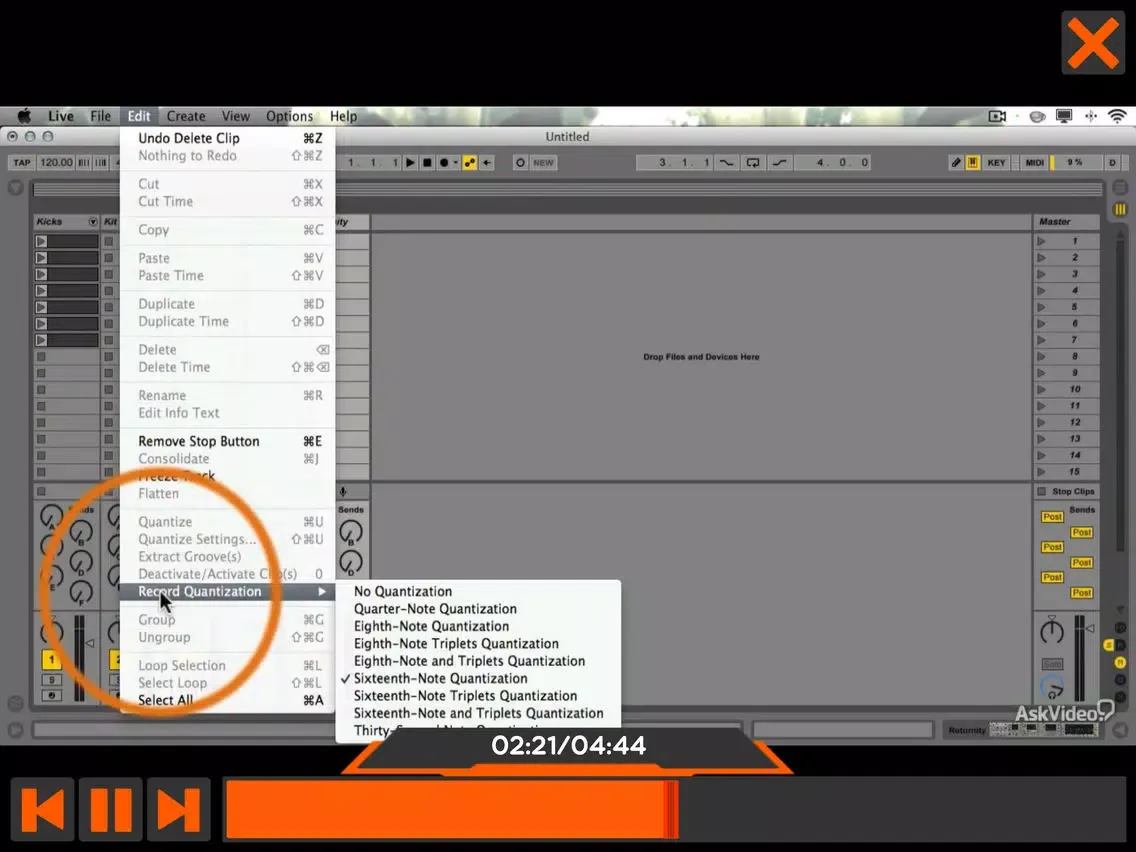The width and height of the screenshot is (1136, 852).
Task: Choose Undo Delete Clip
Action: click(227, 138)
